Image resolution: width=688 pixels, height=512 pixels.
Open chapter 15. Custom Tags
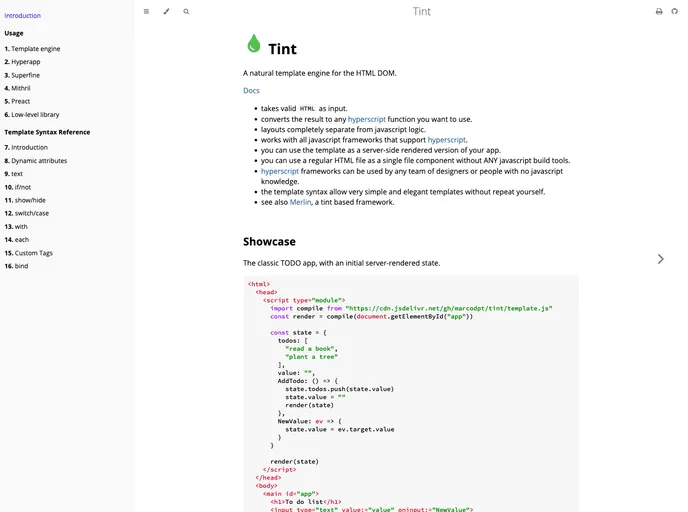click(29, 253)
